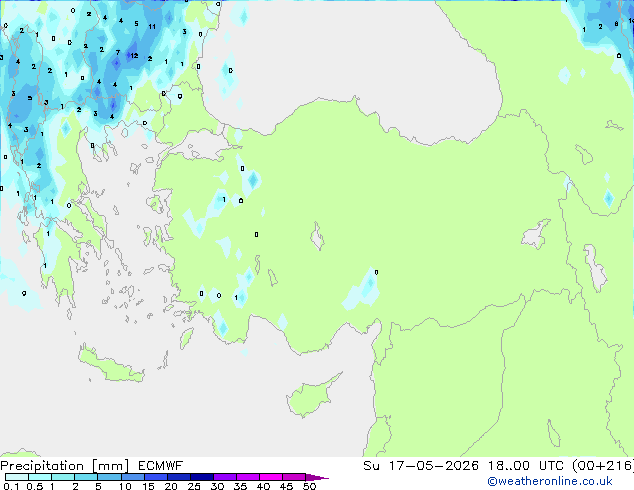Click the '11' precipitation value on the map
634x490 pixels.
pos(152,27)
